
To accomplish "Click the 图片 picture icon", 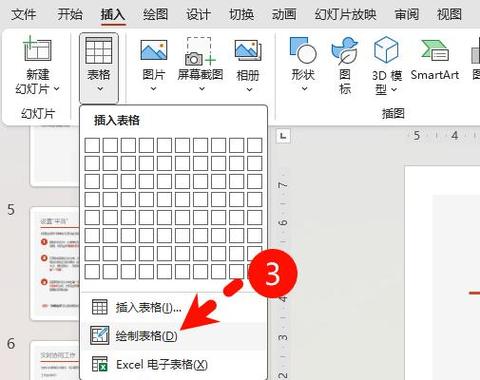I will (154, 50).
